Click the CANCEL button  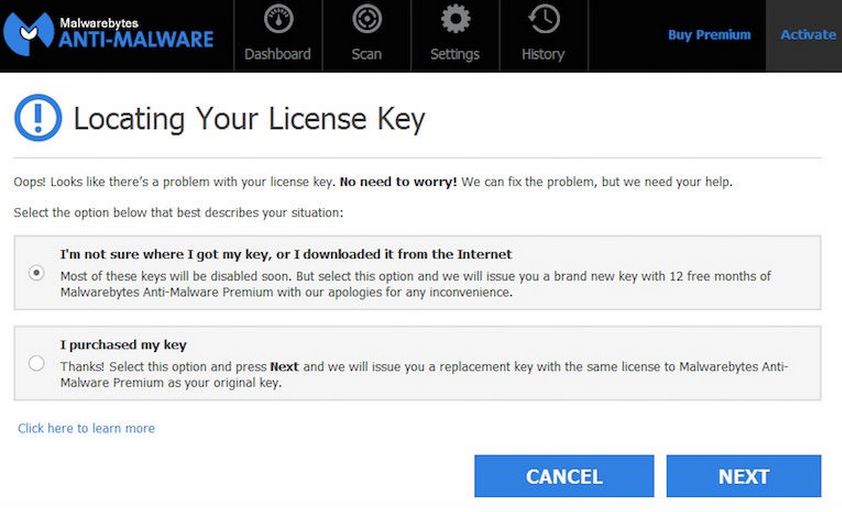[564, 476]
